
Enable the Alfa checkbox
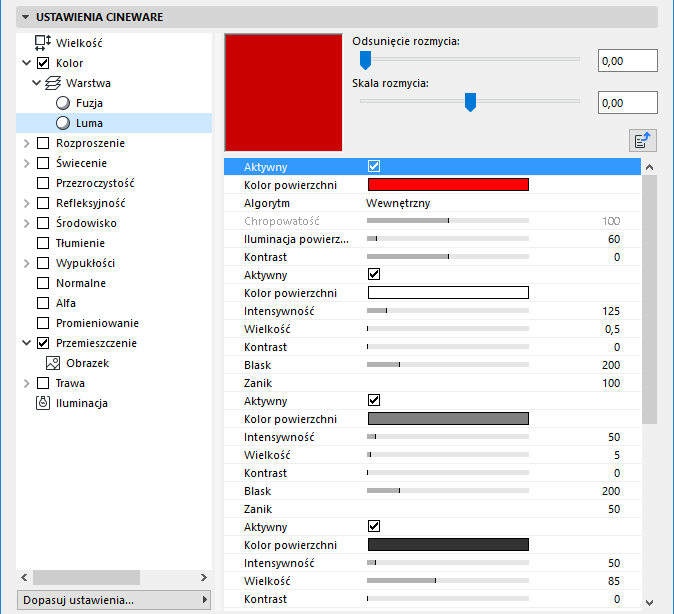(x=43, y=303)
